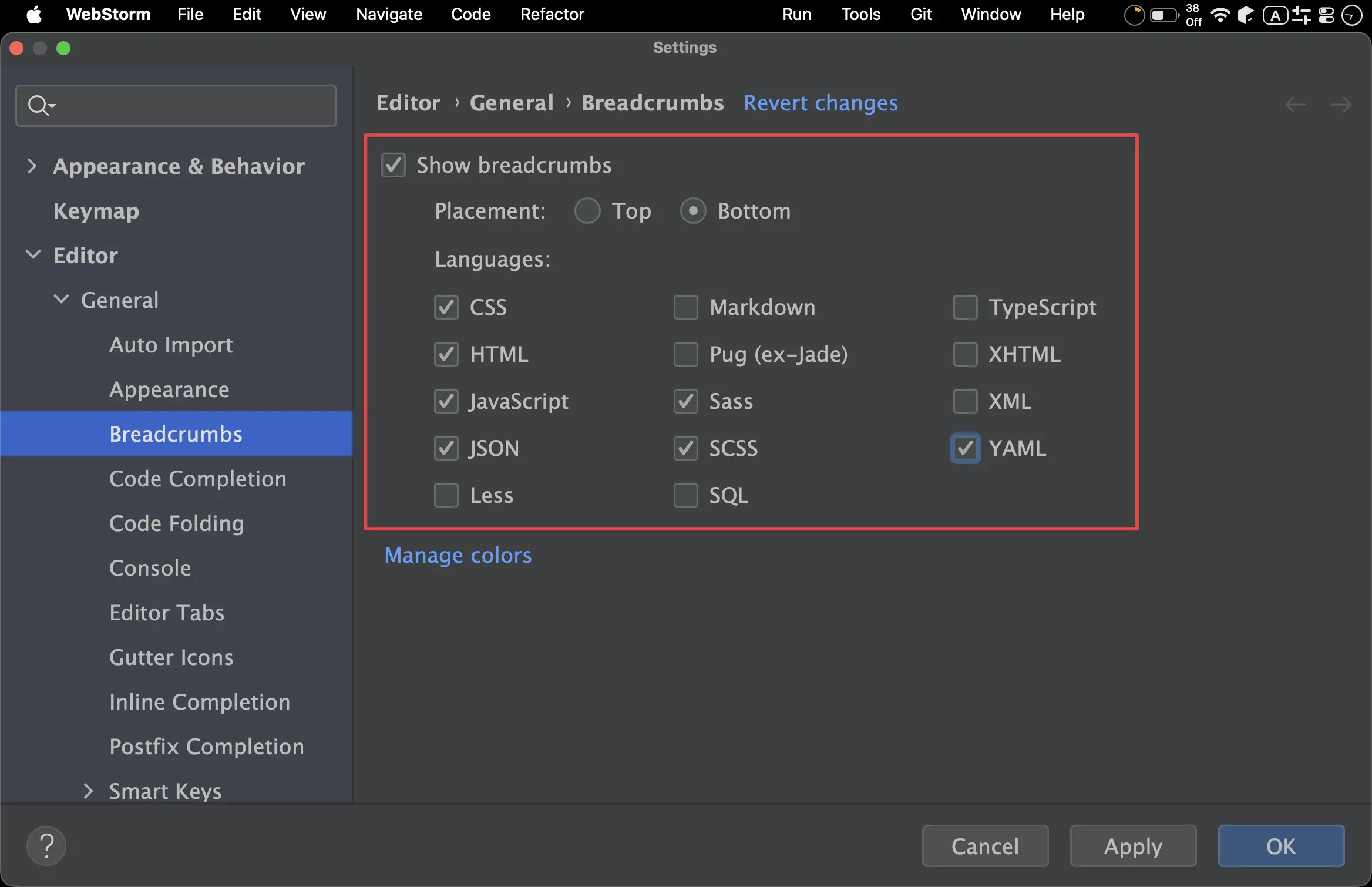
Task: Enable Markdown breadcrumbs checkbox
Action: [x=685, y=307]
